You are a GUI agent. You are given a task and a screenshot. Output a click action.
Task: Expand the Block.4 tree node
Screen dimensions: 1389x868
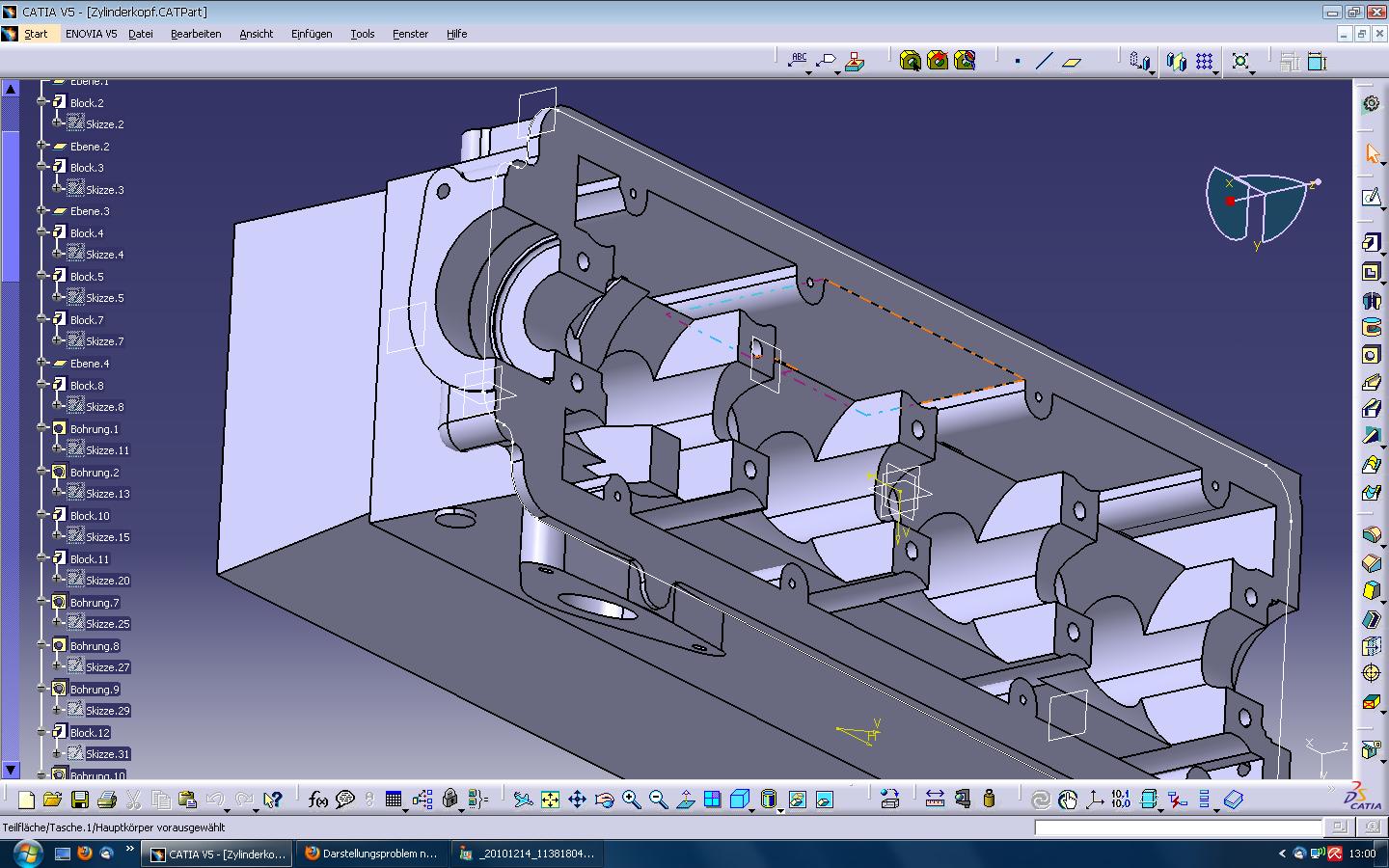pos(42,232)
